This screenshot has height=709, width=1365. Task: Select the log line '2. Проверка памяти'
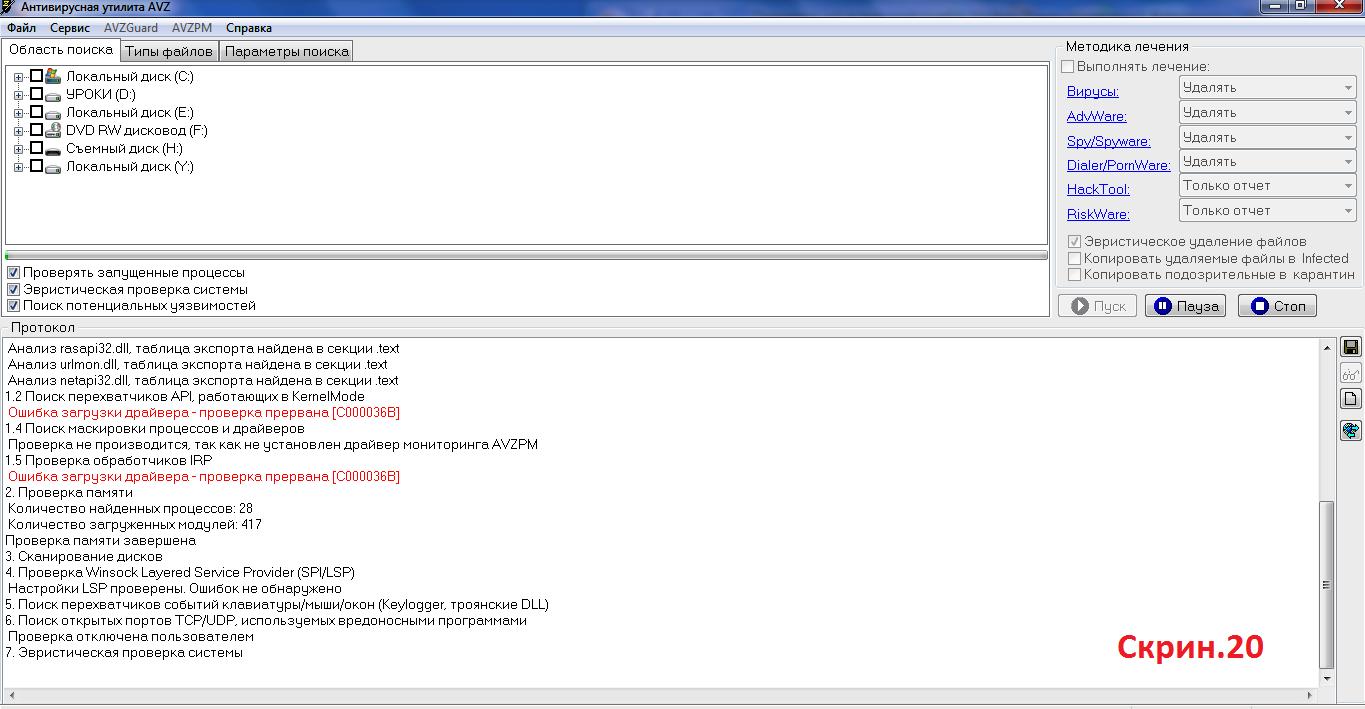coord(69,493)
